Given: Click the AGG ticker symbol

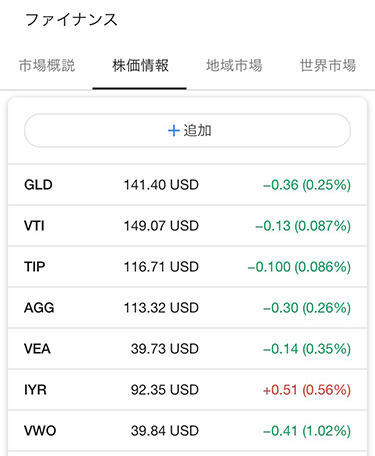Looking at the screenshot, I should point(39,308).
